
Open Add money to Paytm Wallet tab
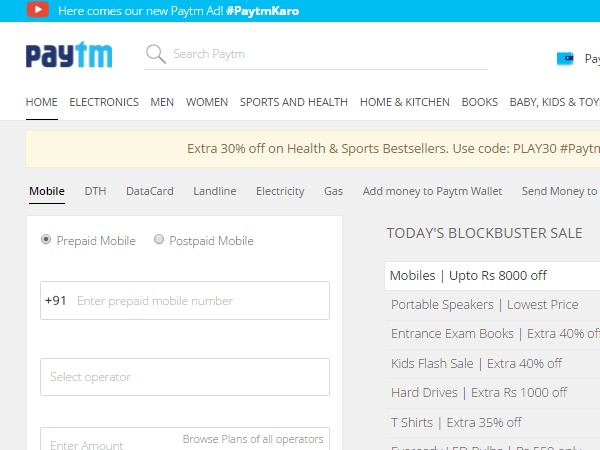[x=432, y=191]
